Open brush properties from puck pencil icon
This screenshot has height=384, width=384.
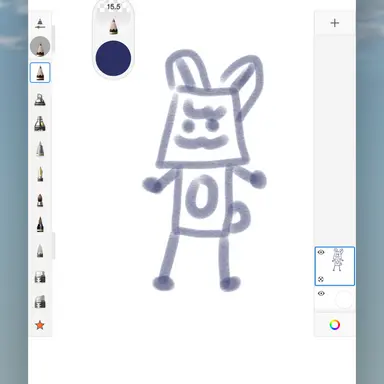click(113, 27)
